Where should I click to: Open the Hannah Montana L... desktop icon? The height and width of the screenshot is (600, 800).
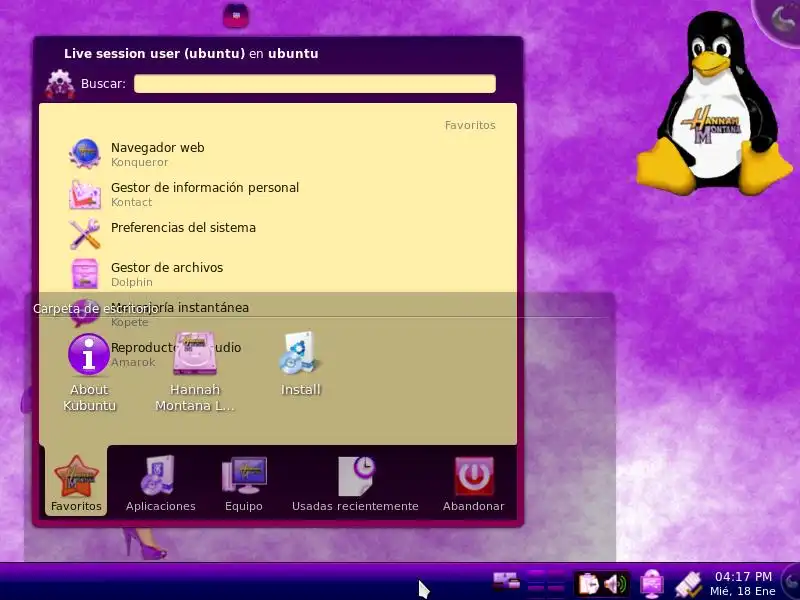195,373
